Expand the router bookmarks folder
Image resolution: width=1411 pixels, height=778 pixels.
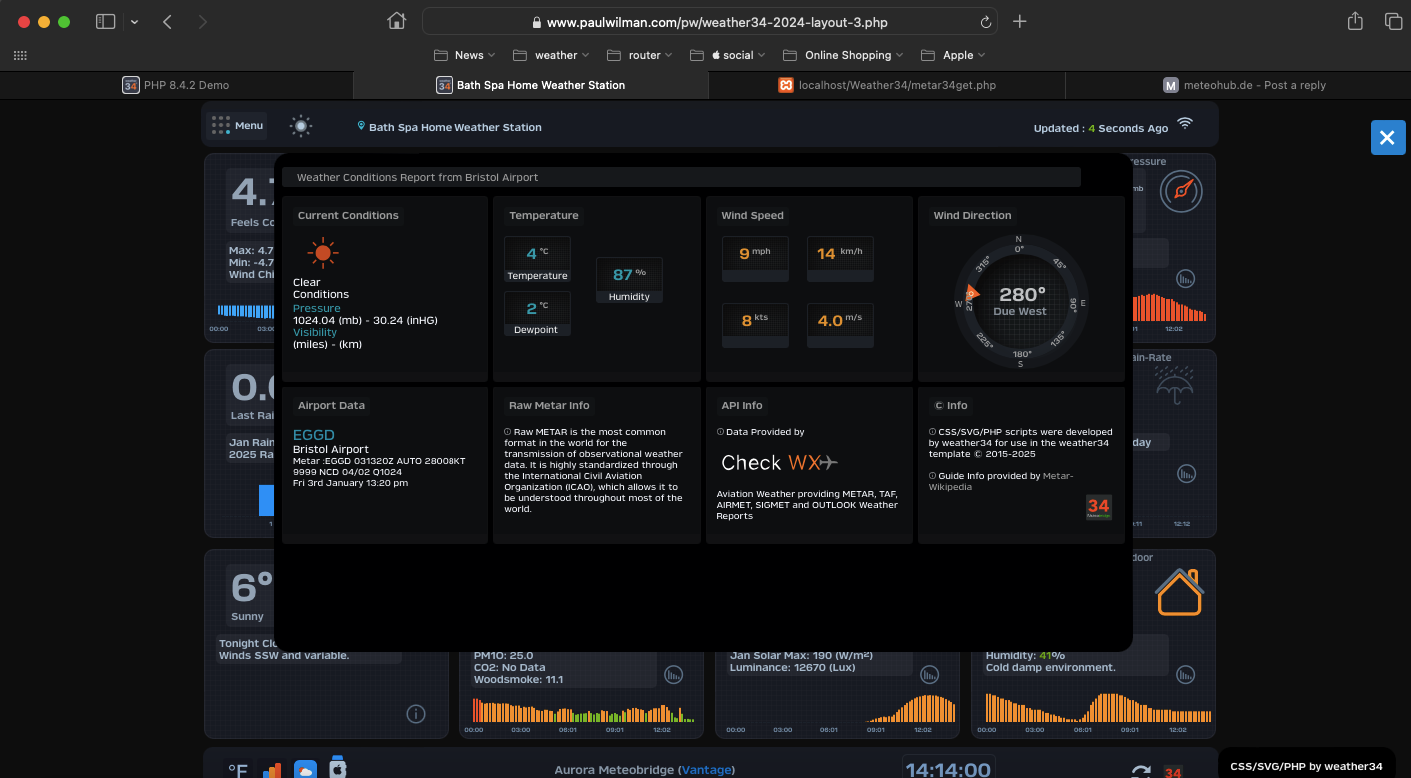pos(639,55)
